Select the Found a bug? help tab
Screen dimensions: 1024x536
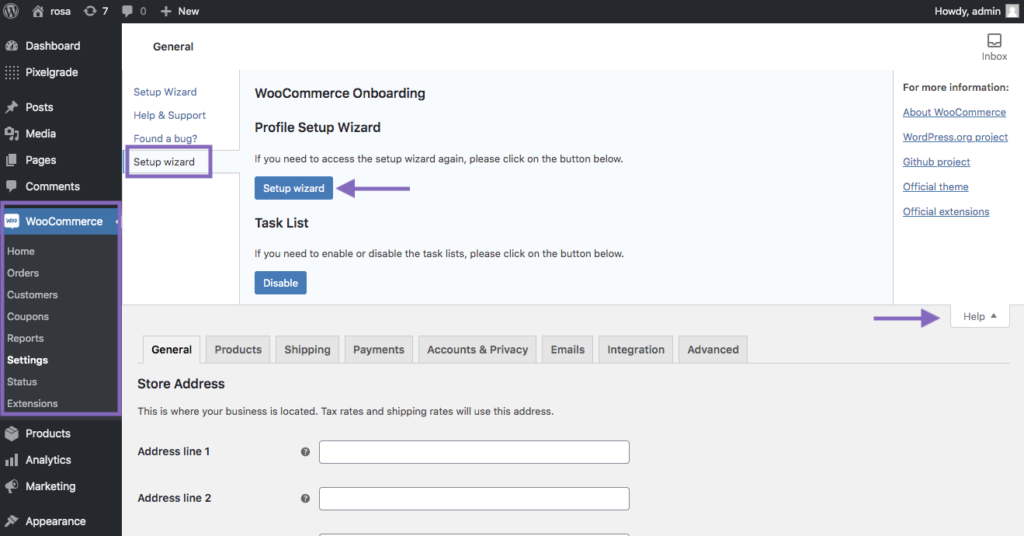tap(165, 138)
